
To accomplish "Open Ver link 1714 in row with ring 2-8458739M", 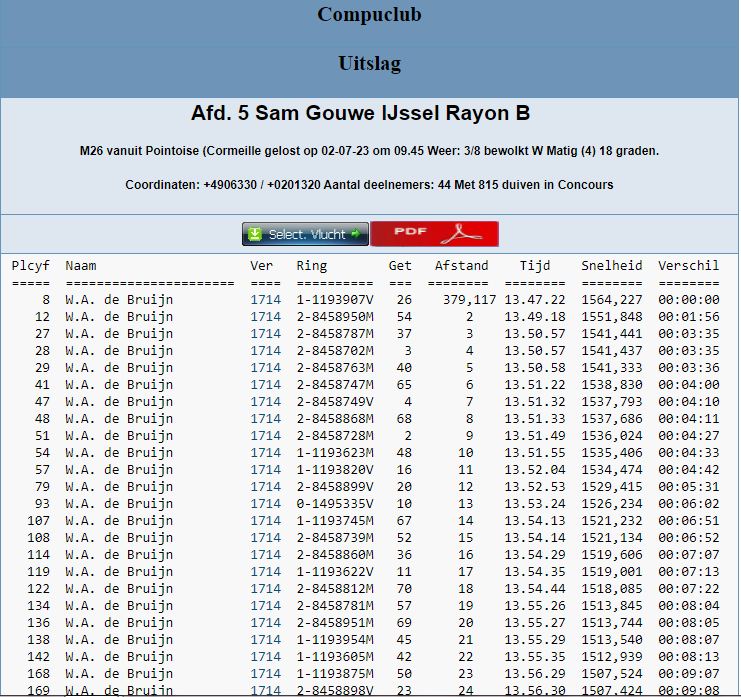I will 265,538.
